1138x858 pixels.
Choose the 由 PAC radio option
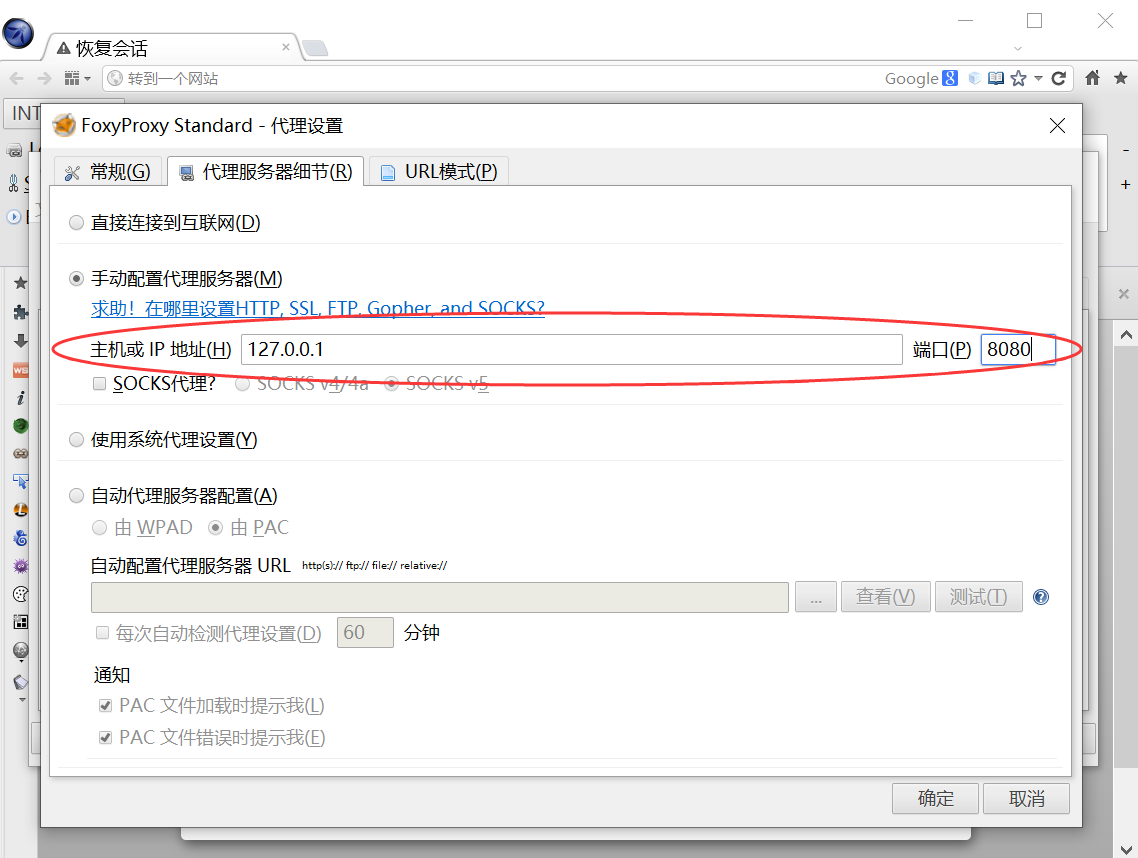pyautogui.click(x=216, y=528)
